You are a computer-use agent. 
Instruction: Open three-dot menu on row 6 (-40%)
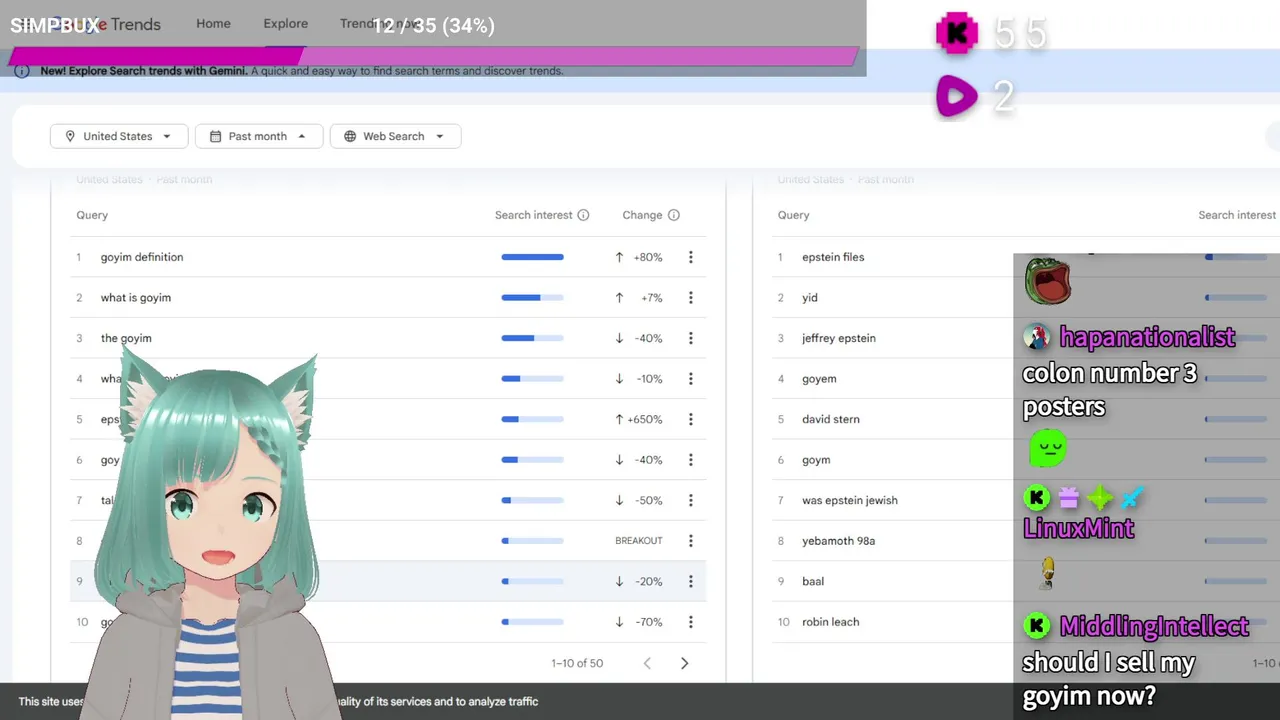pyautogui.click(x=690, y=460)
